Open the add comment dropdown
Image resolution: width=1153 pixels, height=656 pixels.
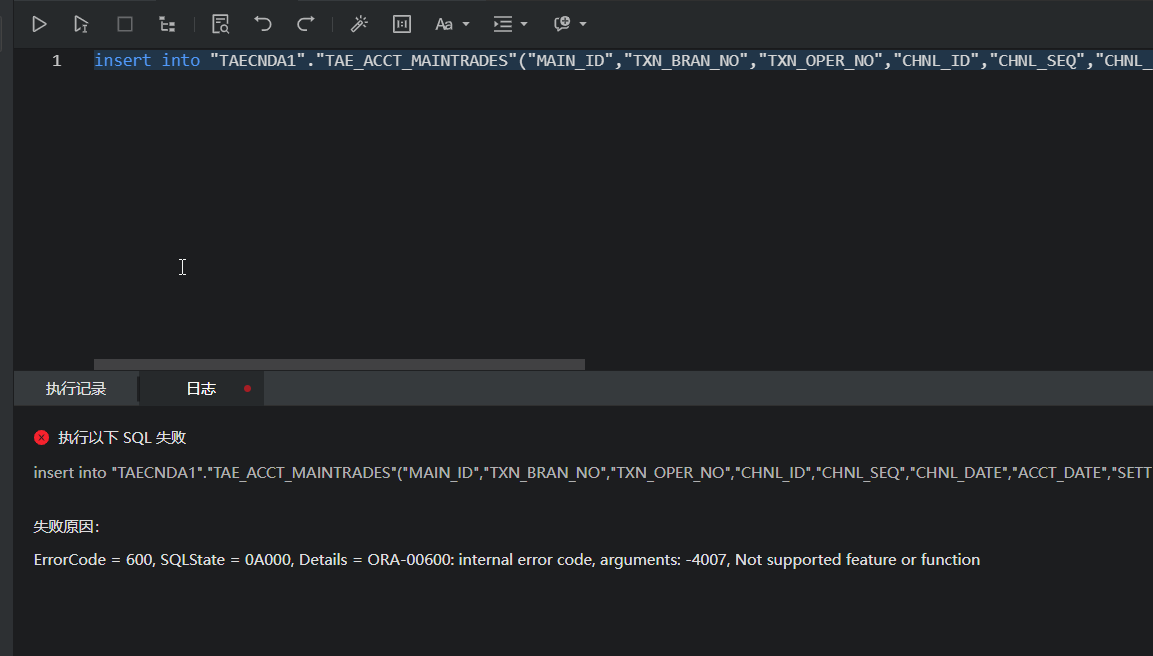(x=569, y=24)
